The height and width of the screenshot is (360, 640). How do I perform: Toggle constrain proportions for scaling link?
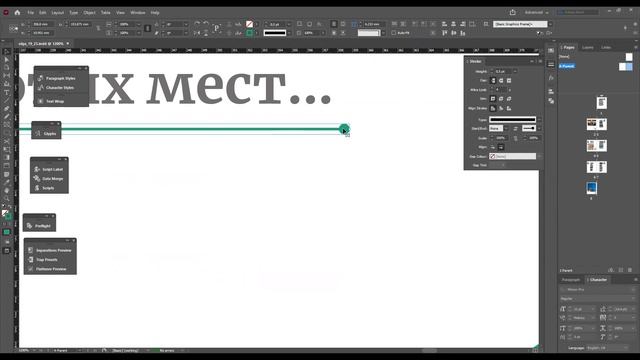click(x=148, y=28)
